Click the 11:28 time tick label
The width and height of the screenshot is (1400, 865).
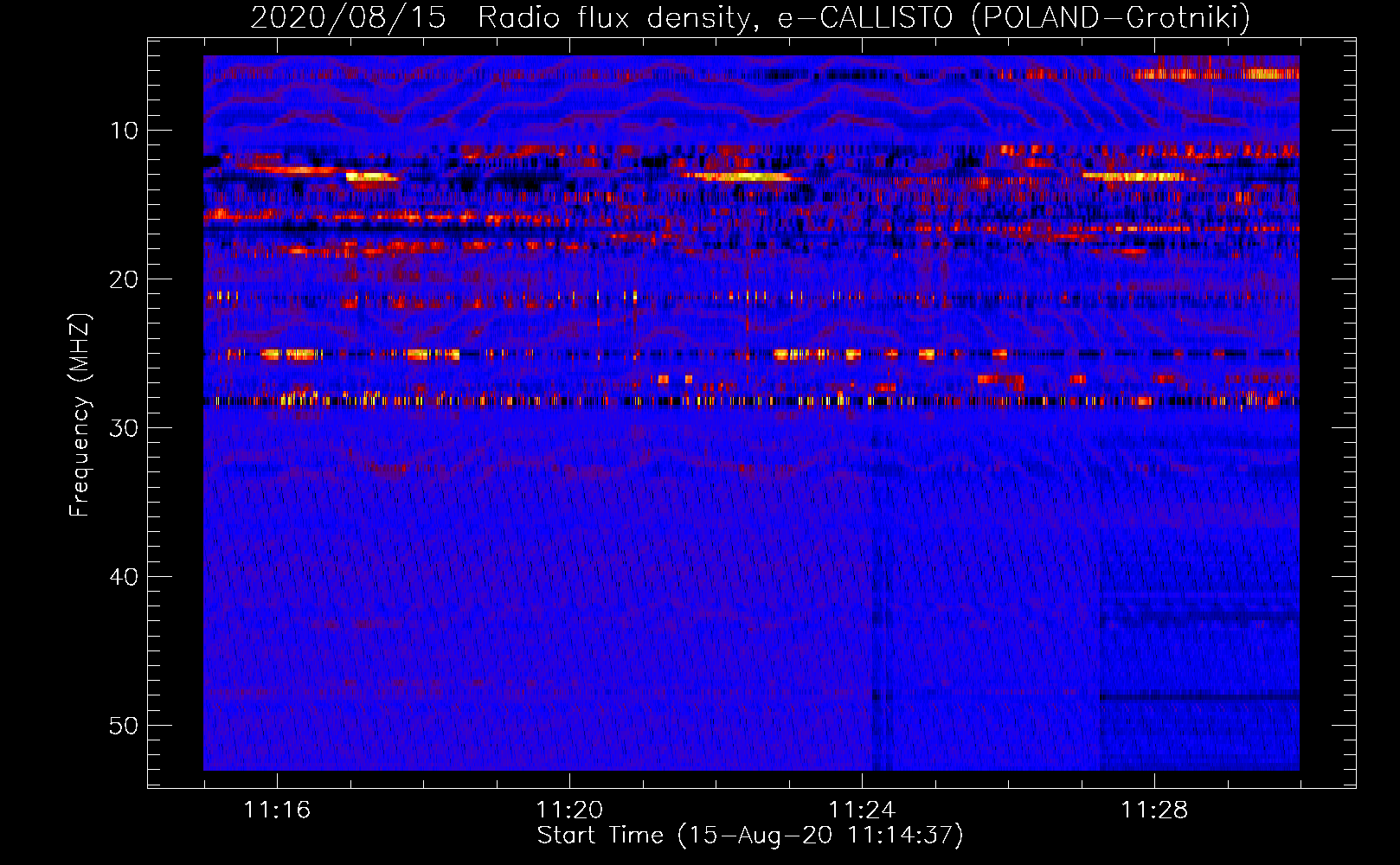coord(1154,810)
